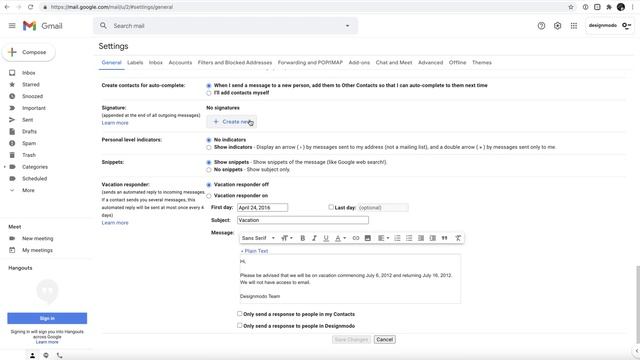Sign in to Hangouts
640x360 pixels.
(x=47, y=318)
